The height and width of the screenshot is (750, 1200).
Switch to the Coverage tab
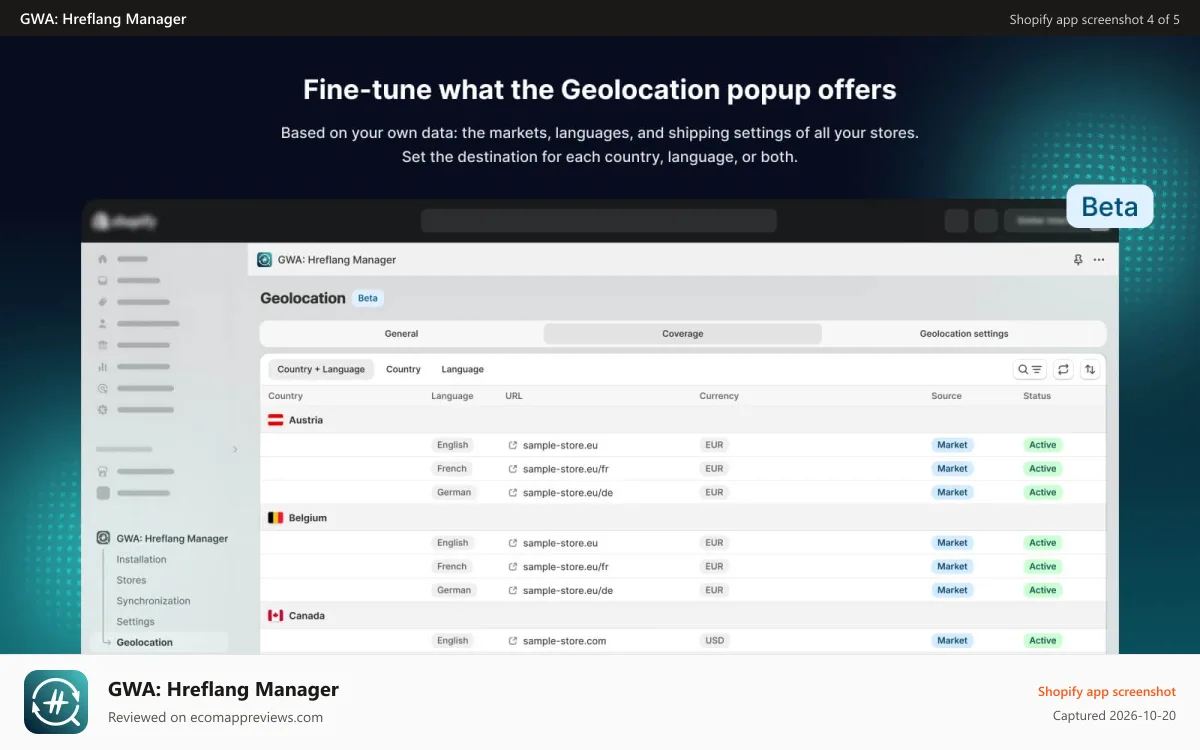[683, 334]
